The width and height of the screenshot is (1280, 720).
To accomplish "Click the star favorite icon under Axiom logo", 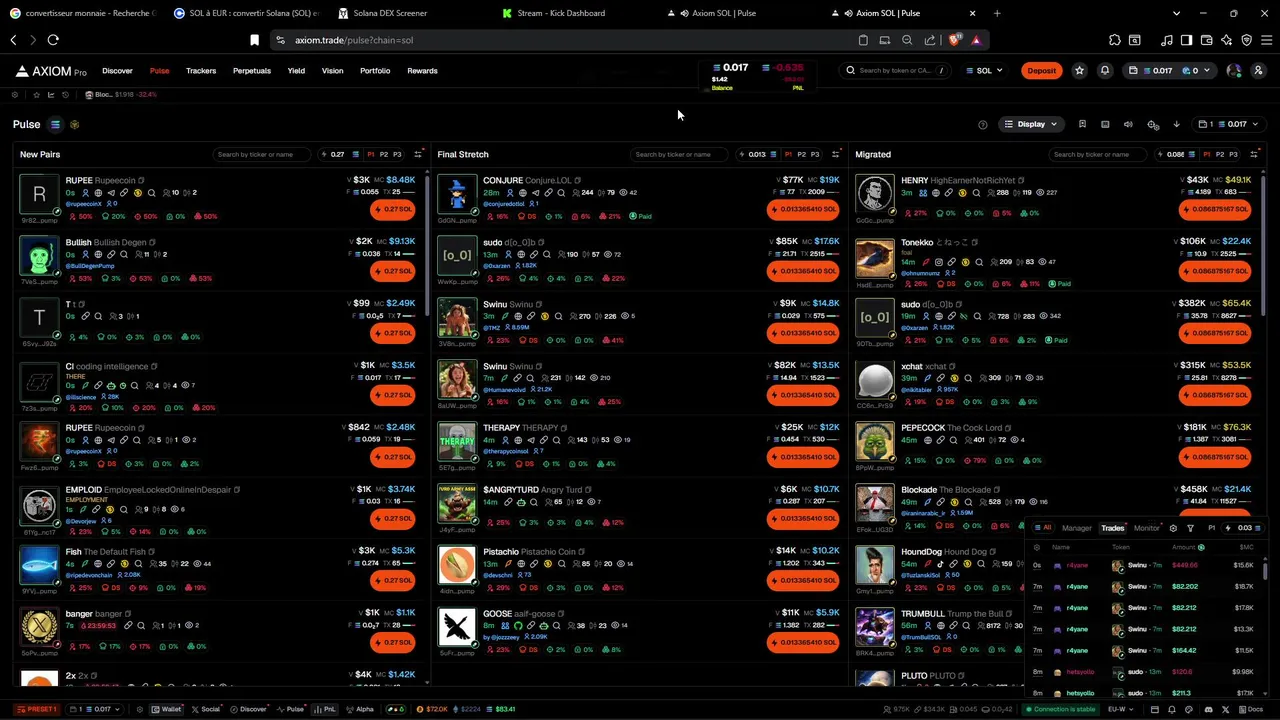I will [x=36, y=95].
